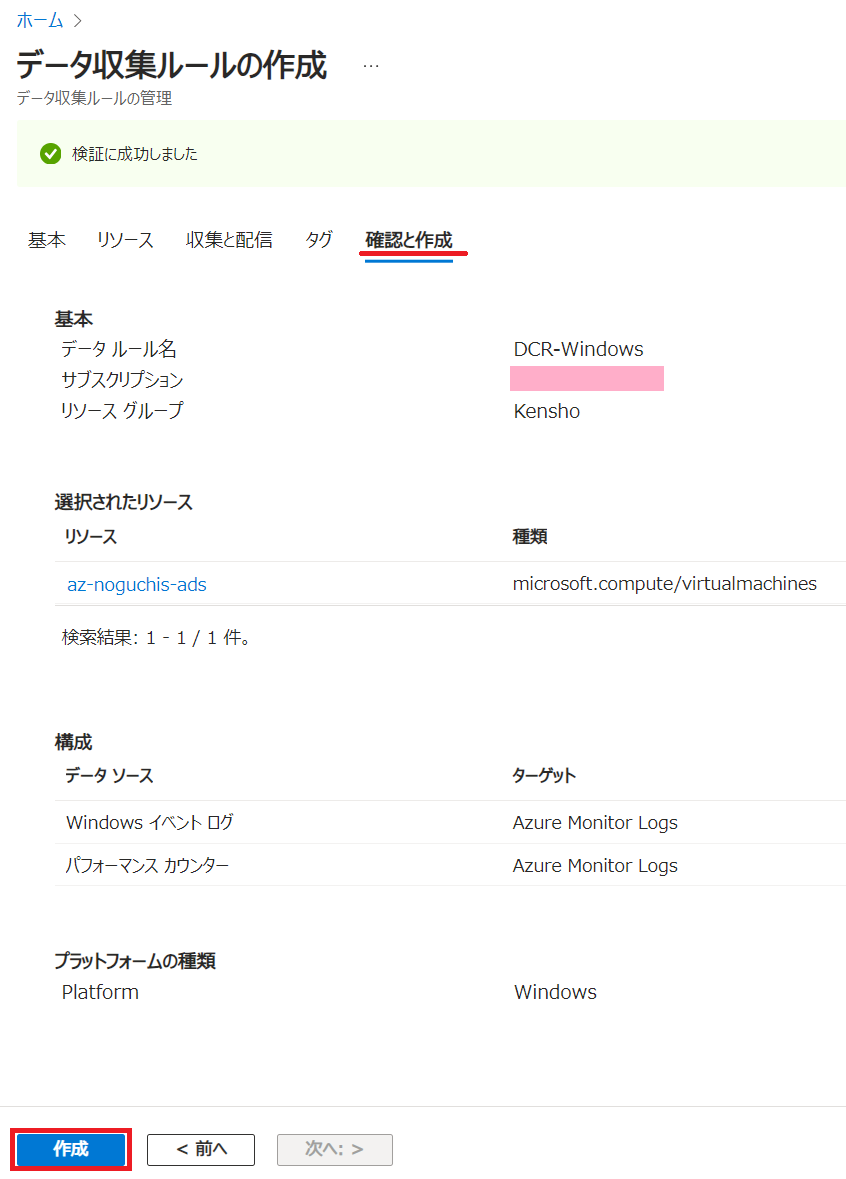
Task: Click the ターゲット column header
Action: click(x=544, y=775)
